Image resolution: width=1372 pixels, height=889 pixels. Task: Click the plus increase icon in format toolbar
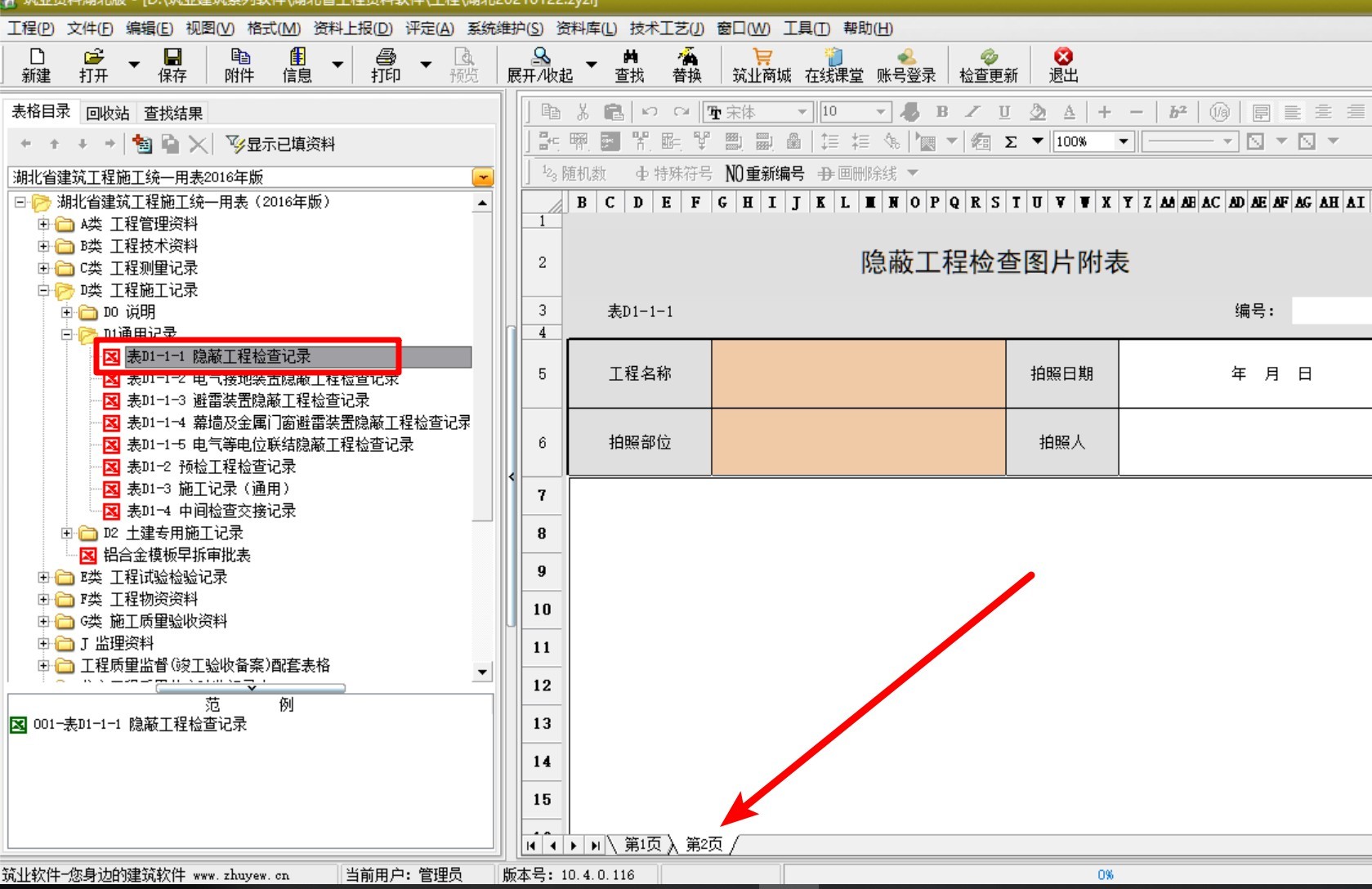pos(1105,112)
